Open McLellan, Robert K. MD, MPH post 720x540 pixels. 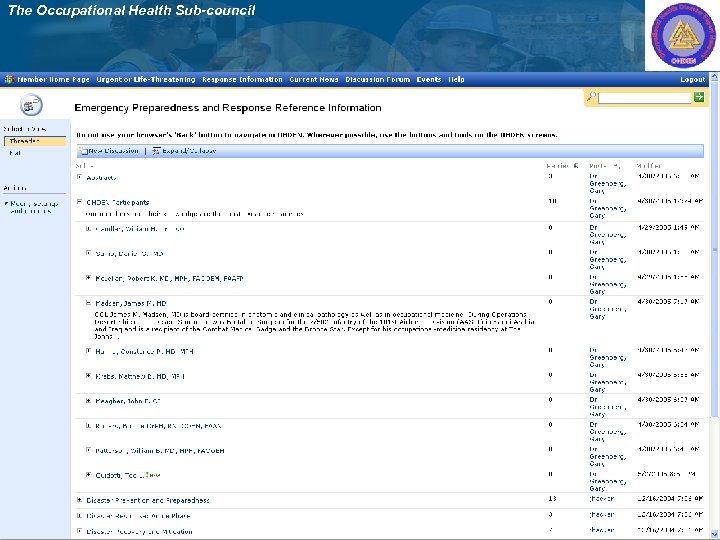click(x=169, y=278)
